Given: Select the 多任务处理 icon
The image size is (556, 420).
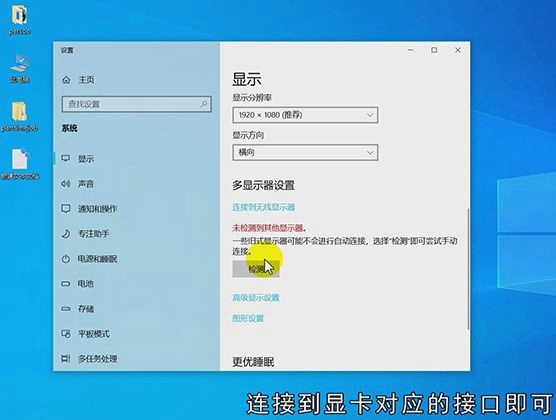Looking at the screenshot, I should click(66, 359).
